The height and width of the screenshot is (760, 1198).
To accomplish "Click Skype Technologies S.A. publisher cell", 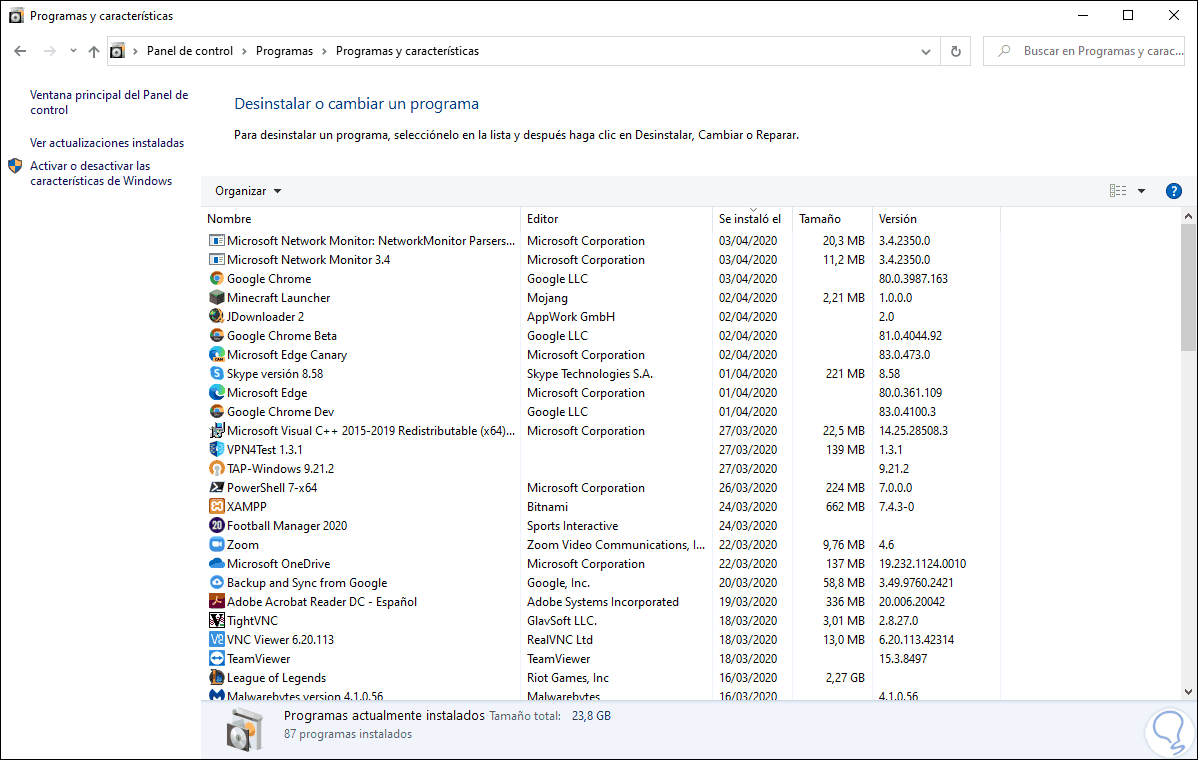I will click(590, 374).
